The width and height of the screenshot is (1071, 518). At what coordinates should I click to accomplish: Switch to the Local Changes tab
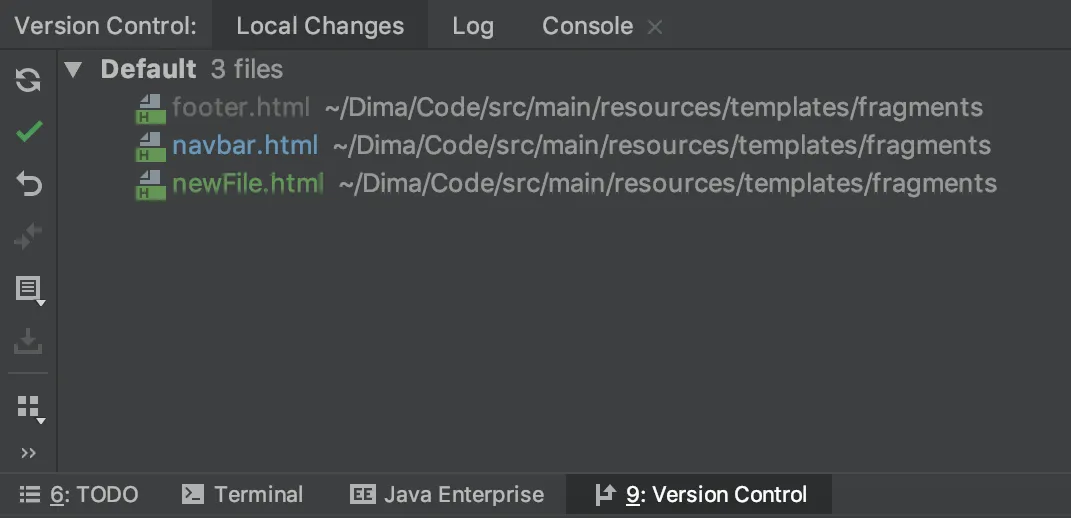pos(320,26)
